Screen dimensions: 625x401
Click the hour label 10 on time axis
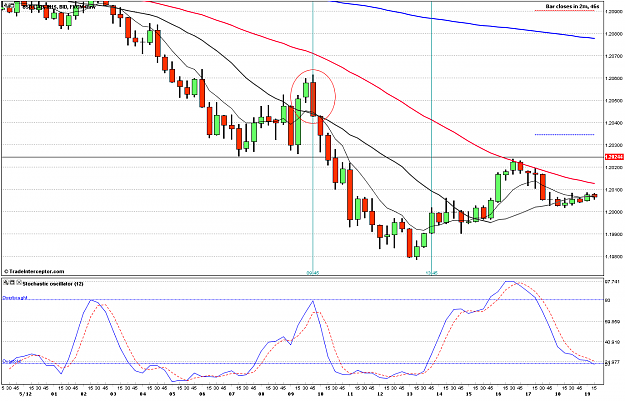(320, 393)
